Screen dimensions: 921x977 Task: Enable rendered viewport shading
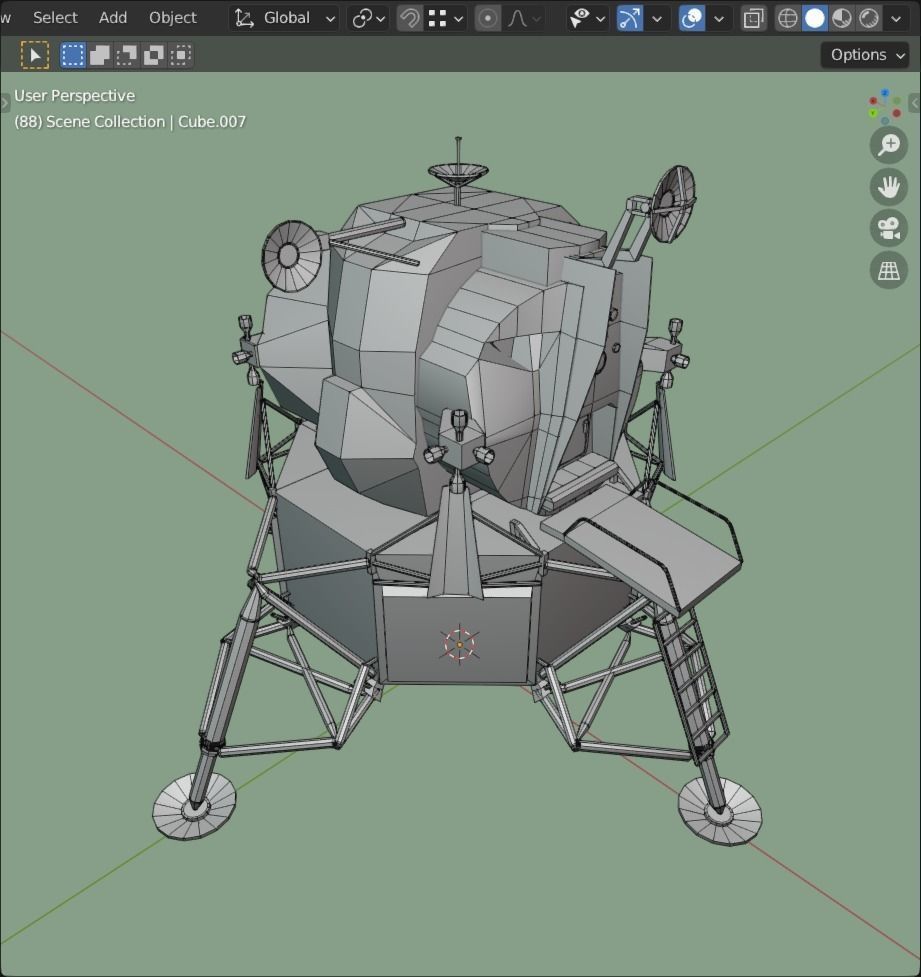869,17
